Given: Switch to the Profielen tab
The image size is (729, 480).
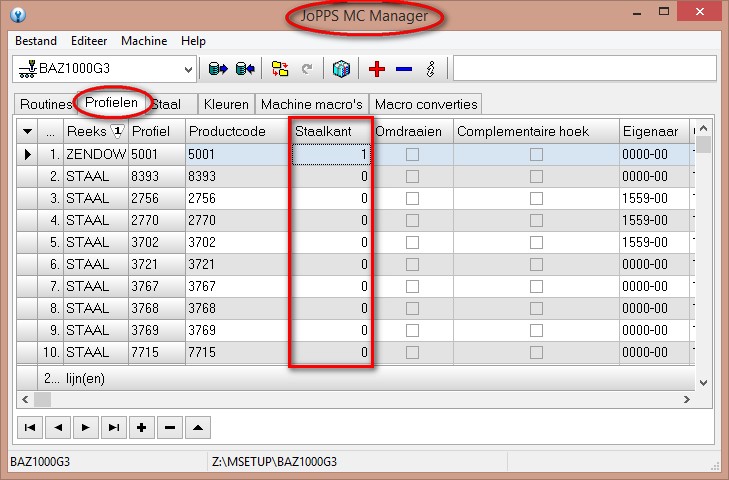Looking at the screenshot, I should point(112,102).
